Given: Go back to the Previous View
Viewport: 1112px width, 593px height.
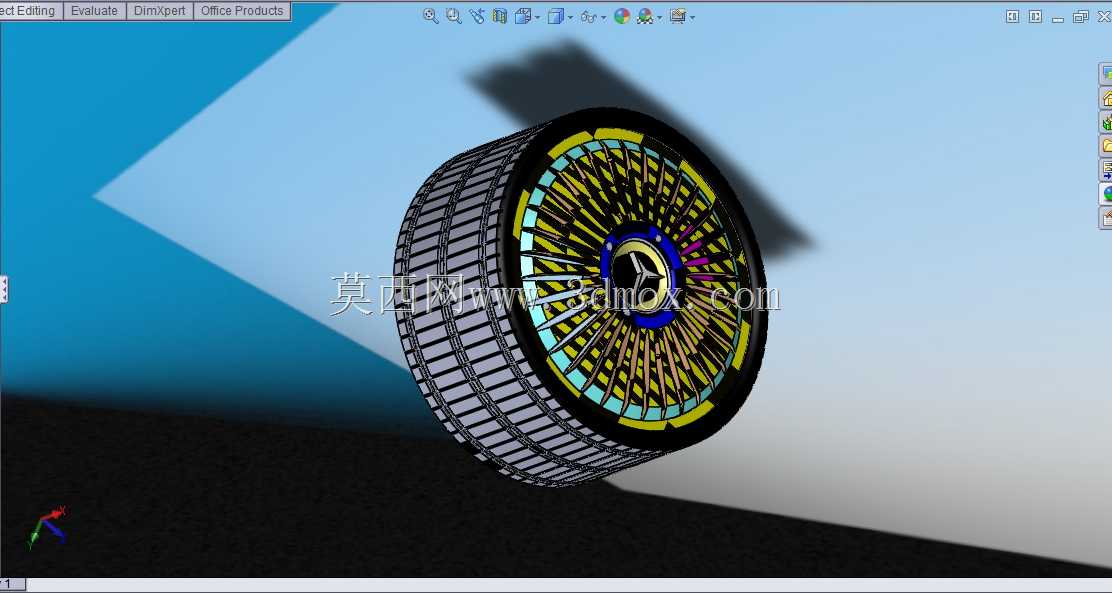Looking at the screenshot, I should (x=477, y=16).
